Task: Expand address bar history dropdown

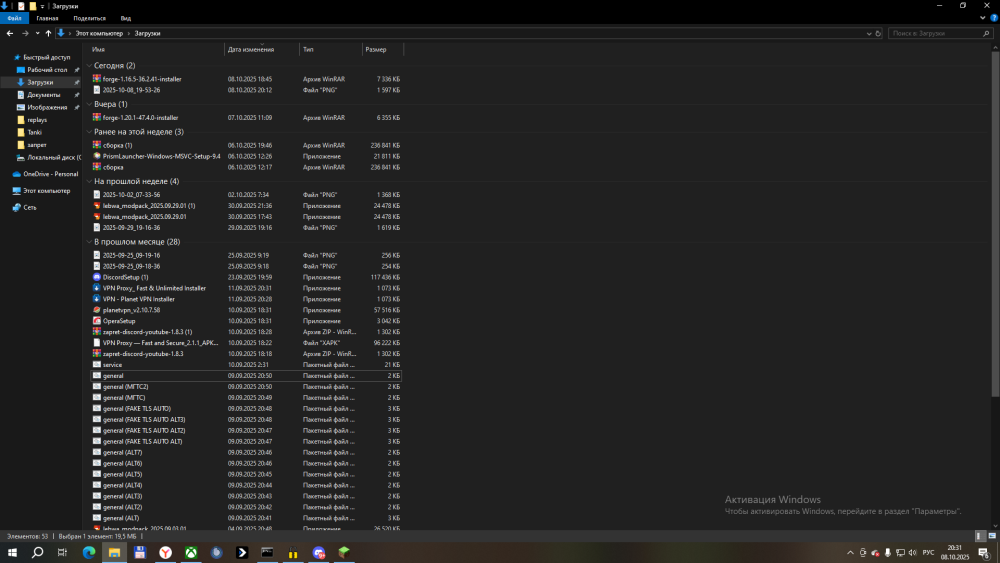Action: (x=869, y=33)
